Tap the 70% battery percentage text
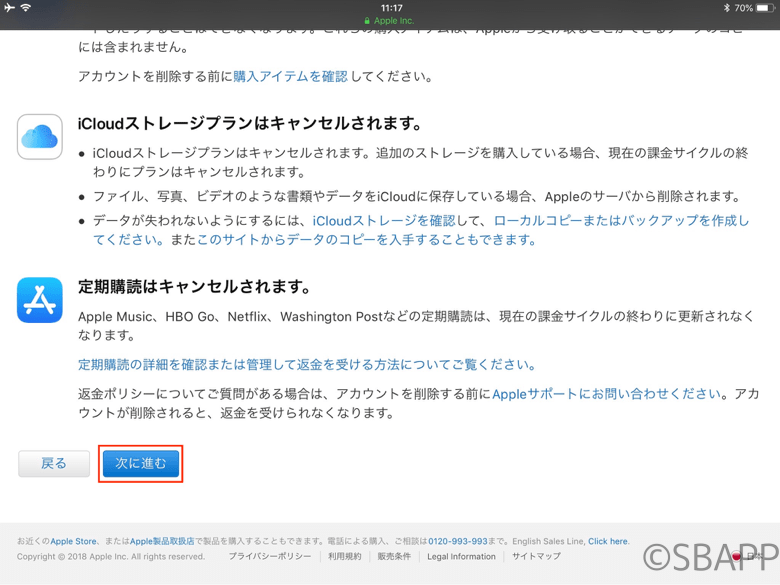This screenshot has height=585, width=780. 743,8
